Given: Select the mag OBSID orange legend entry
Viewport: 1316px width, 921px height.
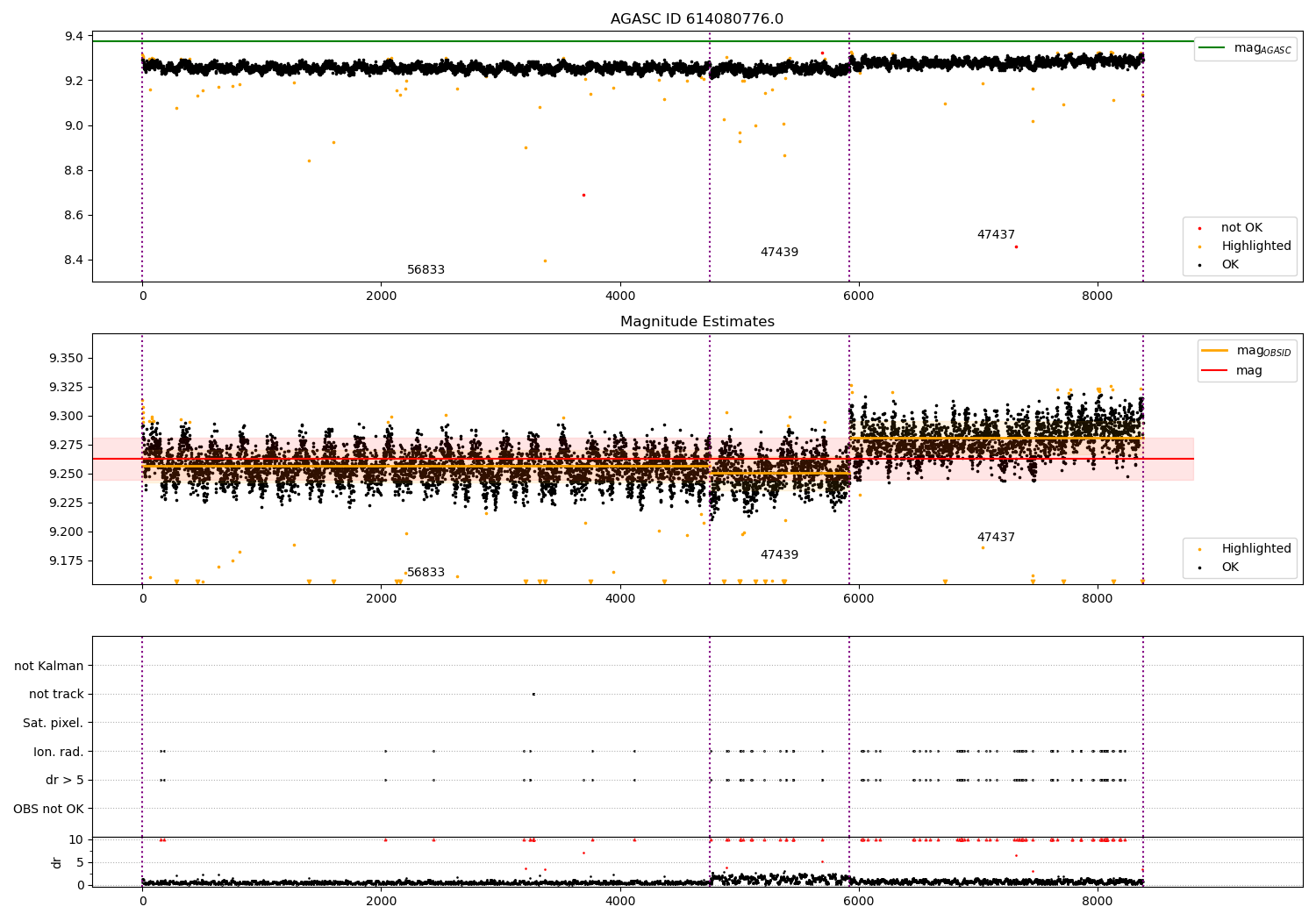Looking at the screenshot, I should [x=1245, y=351].
